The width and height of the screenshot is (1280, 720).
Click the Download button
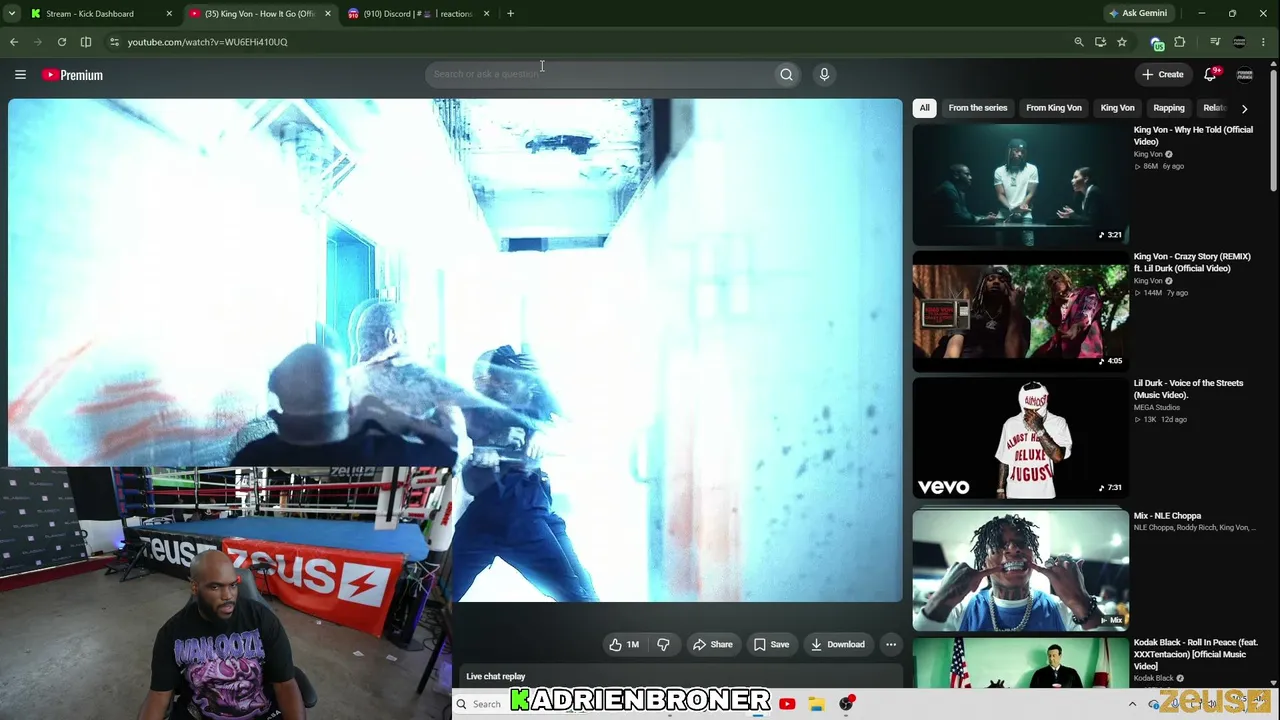tap(838, 644)
